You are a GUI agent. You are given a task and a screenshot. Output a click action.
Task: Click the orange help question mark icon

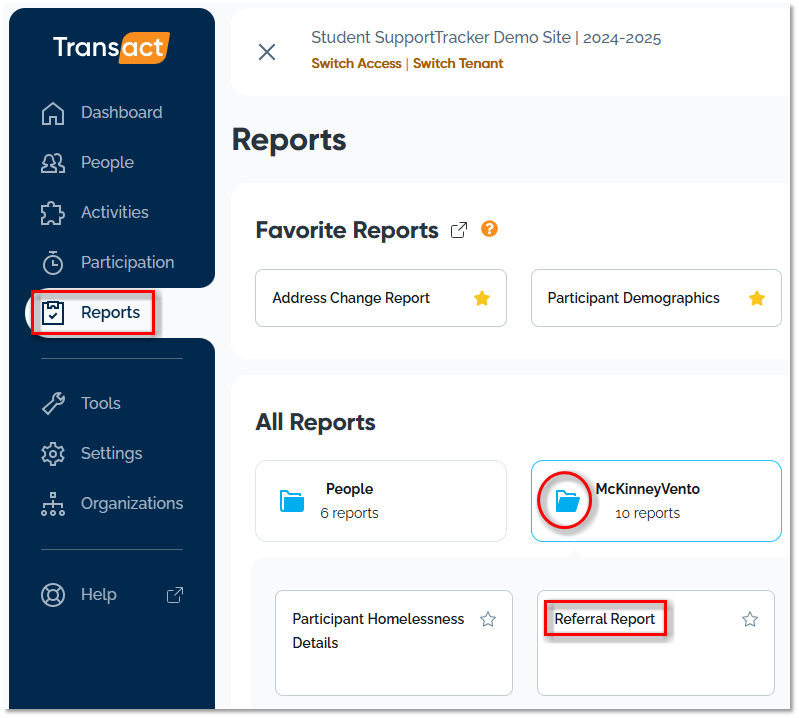489,229
